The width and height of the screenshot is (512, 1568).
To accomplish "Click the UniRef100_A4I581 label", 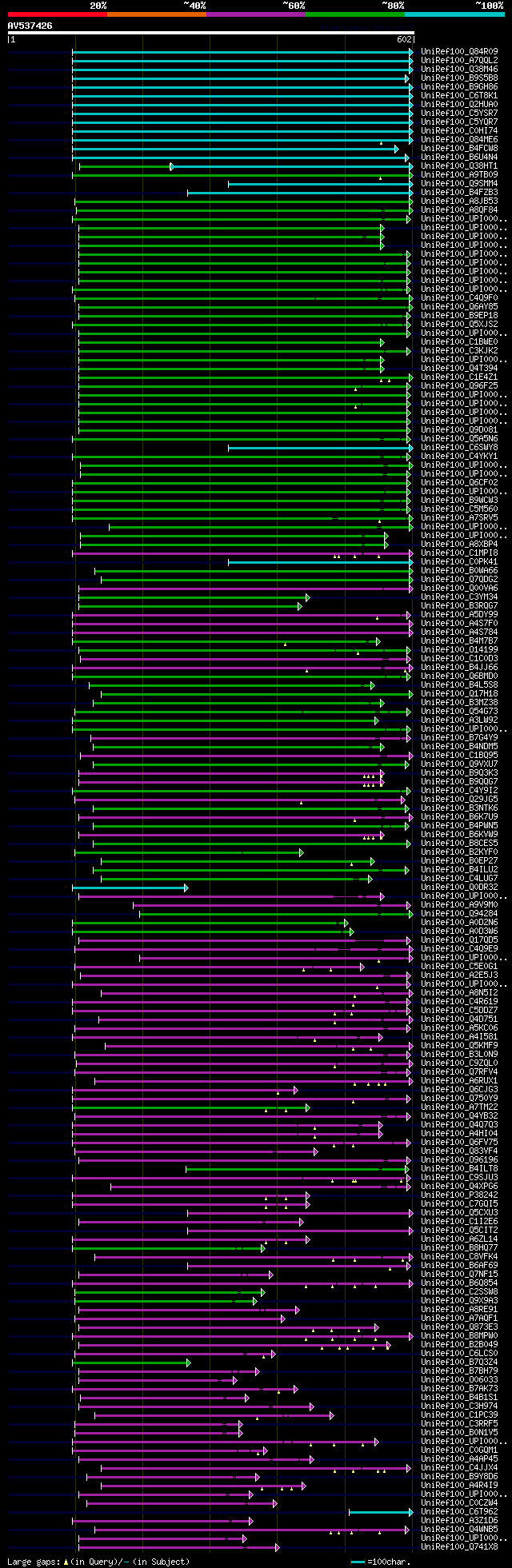I will click(459, 1037).
